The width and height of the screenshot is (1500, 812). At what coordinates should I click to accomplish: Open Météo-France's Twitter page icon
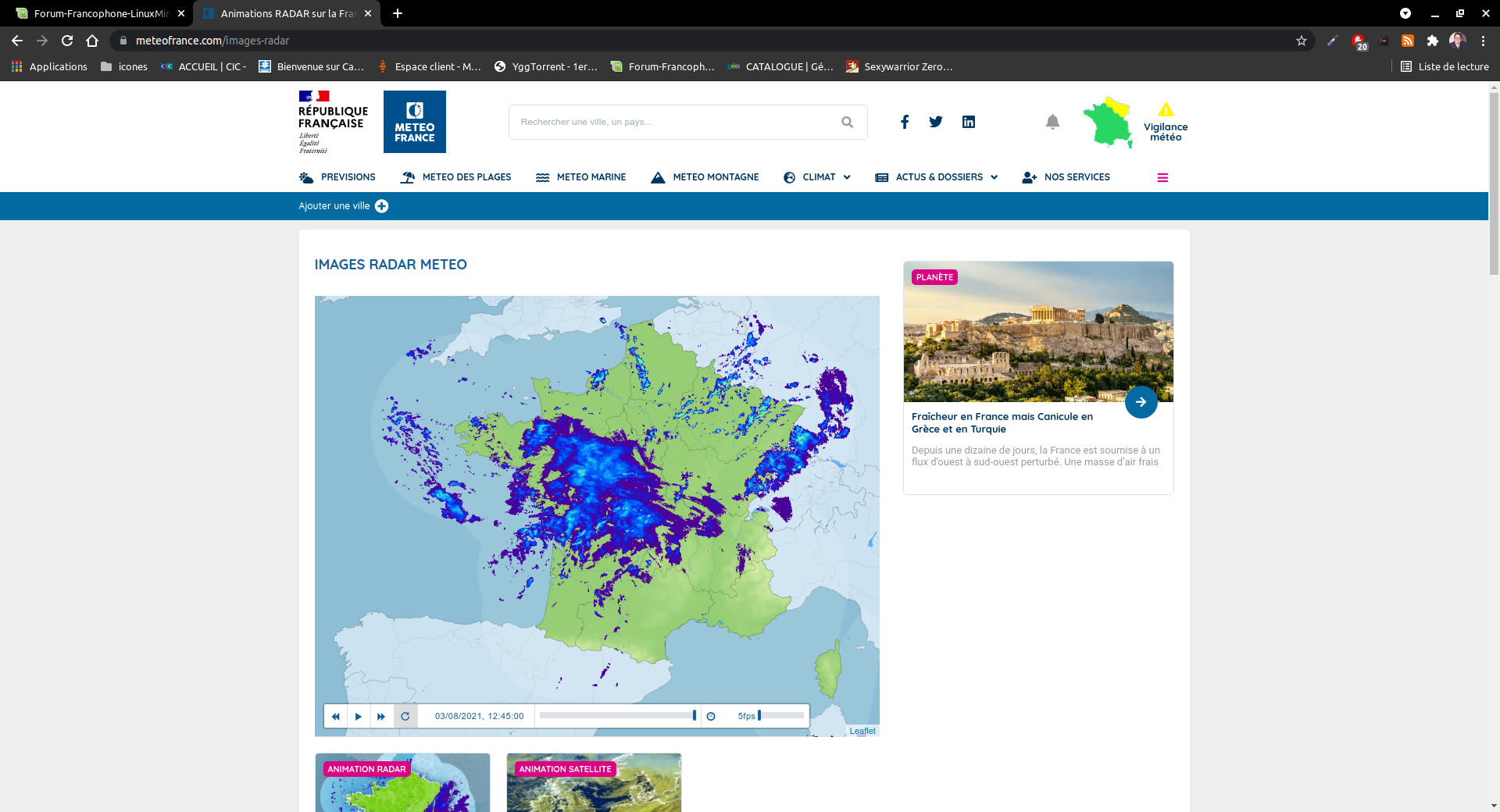click(936, 122)
